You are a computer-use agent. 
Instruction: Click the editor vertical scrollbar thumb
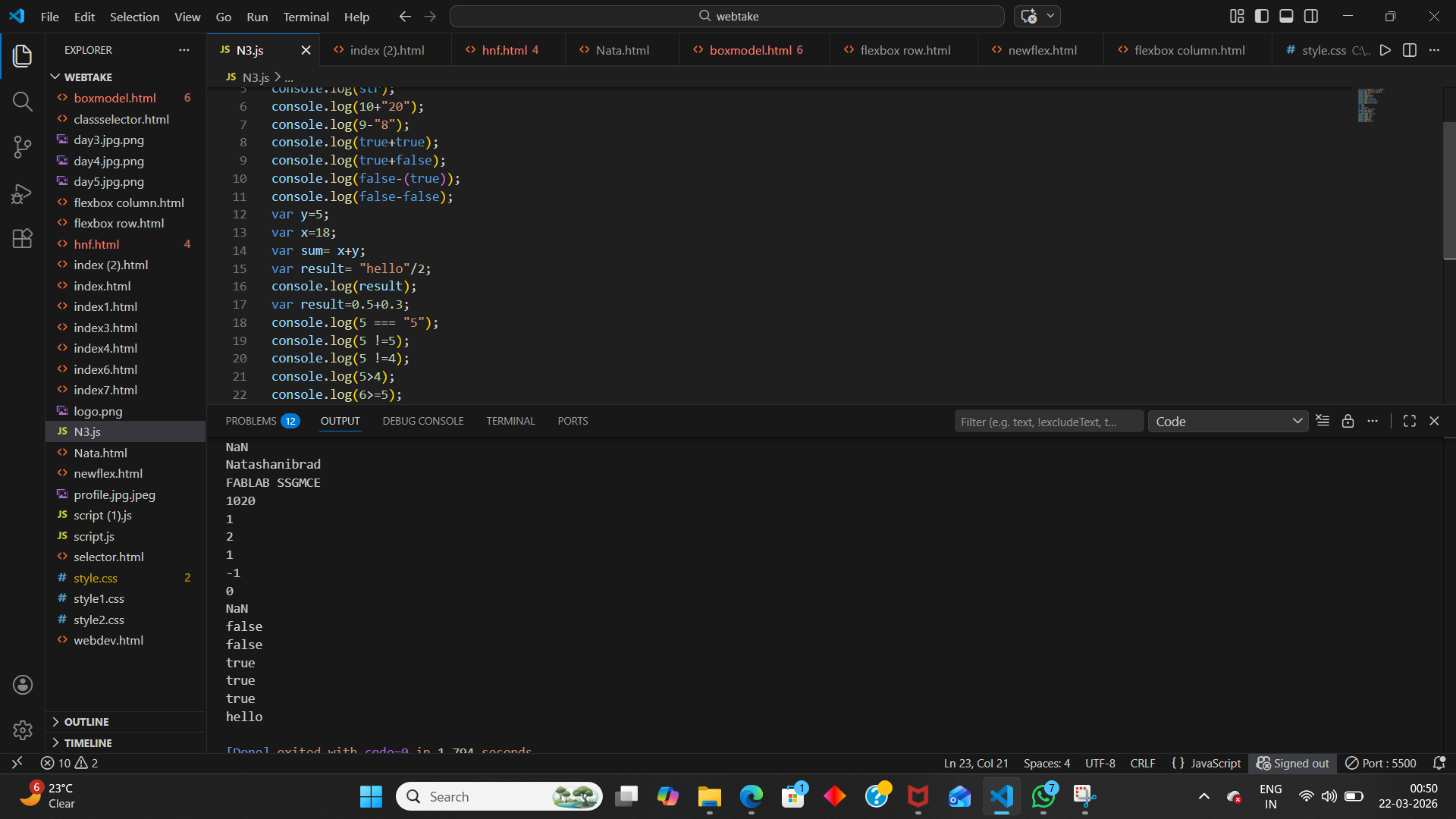pos(1449,190)
